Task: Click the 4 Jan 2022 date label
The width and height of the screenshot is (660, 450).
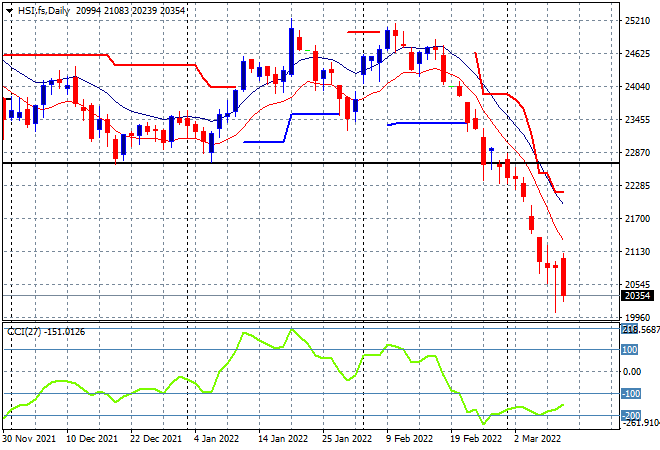Action: (216, 439)
